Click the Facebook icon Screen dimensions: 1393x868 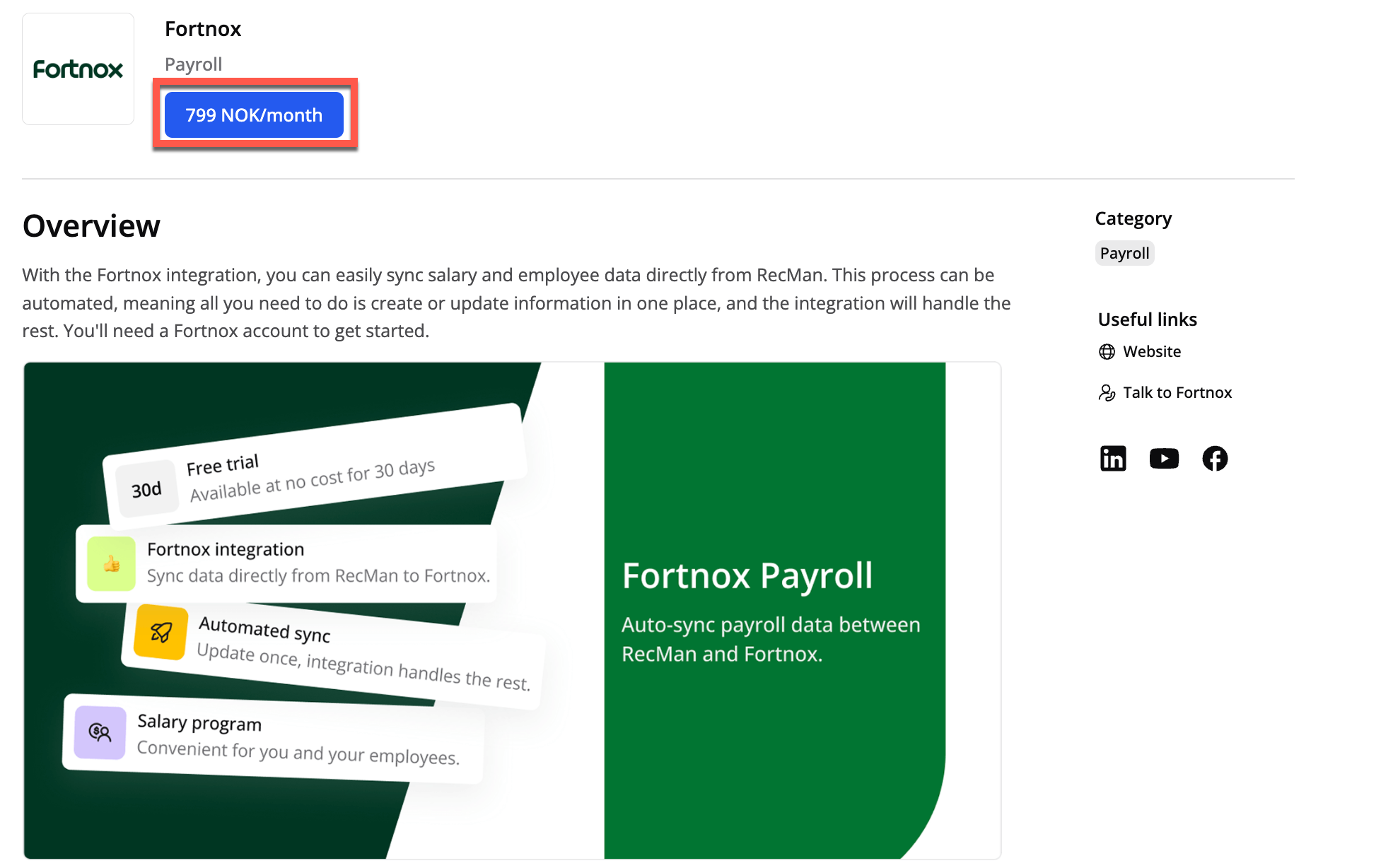pos(1215,459)
